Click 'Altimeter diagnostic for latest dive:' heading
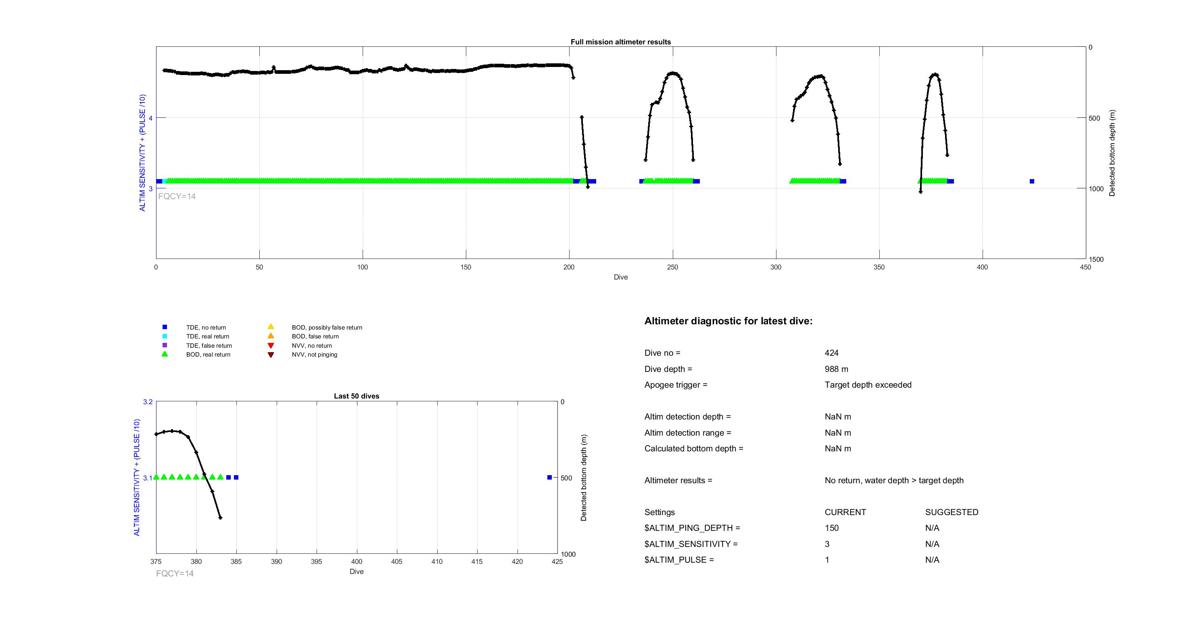1200x622 pixels. point(728,321)
